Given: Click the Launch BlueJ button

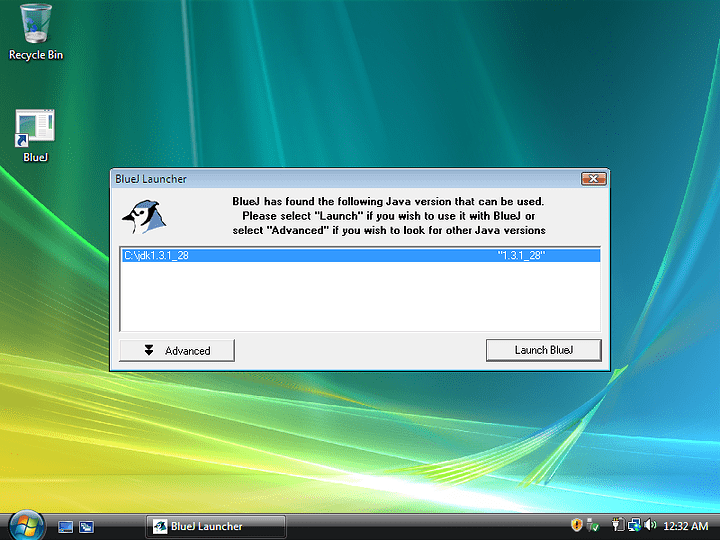Looking at the screenshot, I should tap(544, 350).
